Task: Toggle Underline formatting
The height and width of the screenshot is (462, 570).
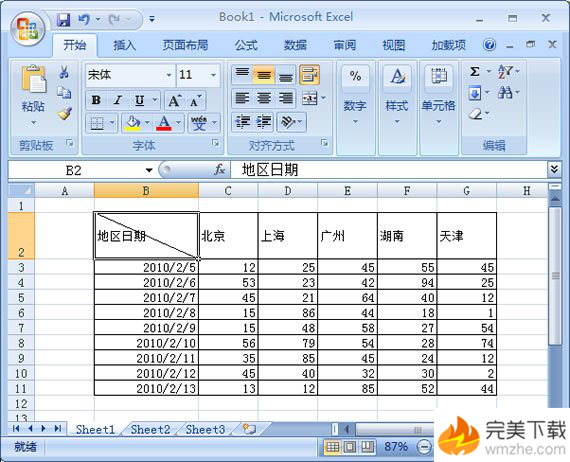Action: (140, 100)
